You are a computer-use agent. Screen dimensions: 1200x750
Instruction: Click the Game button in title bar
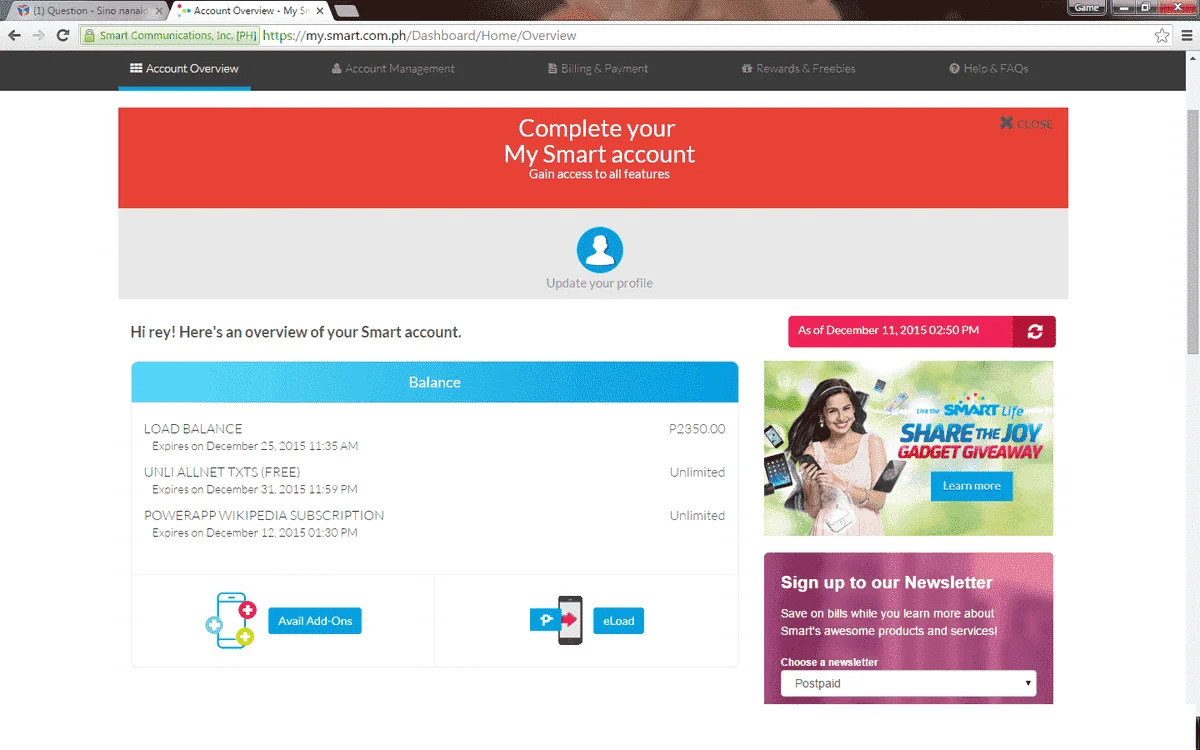click(1086, 8)
